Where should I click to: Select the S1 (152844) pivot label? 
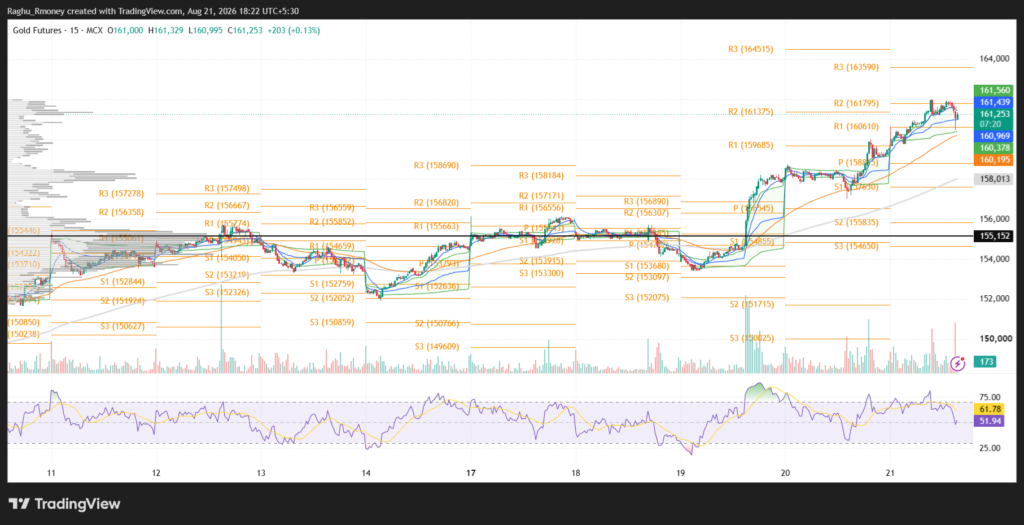(x=122, y=281)
